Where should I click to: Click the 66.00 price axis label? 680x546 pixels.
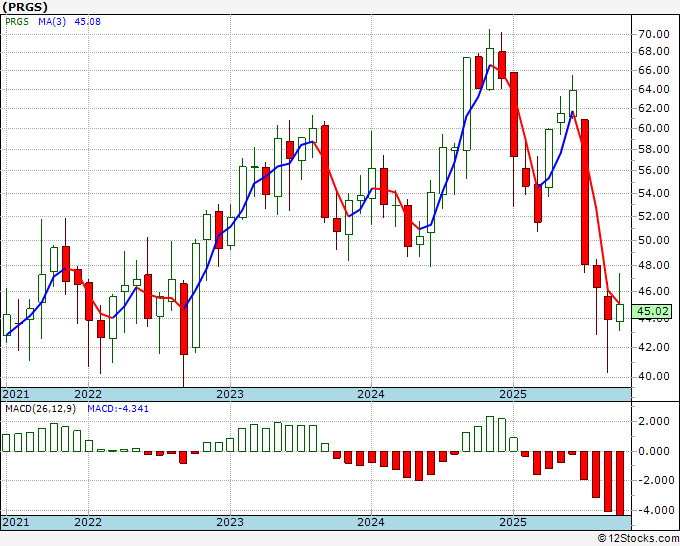(x=654, y=70)
